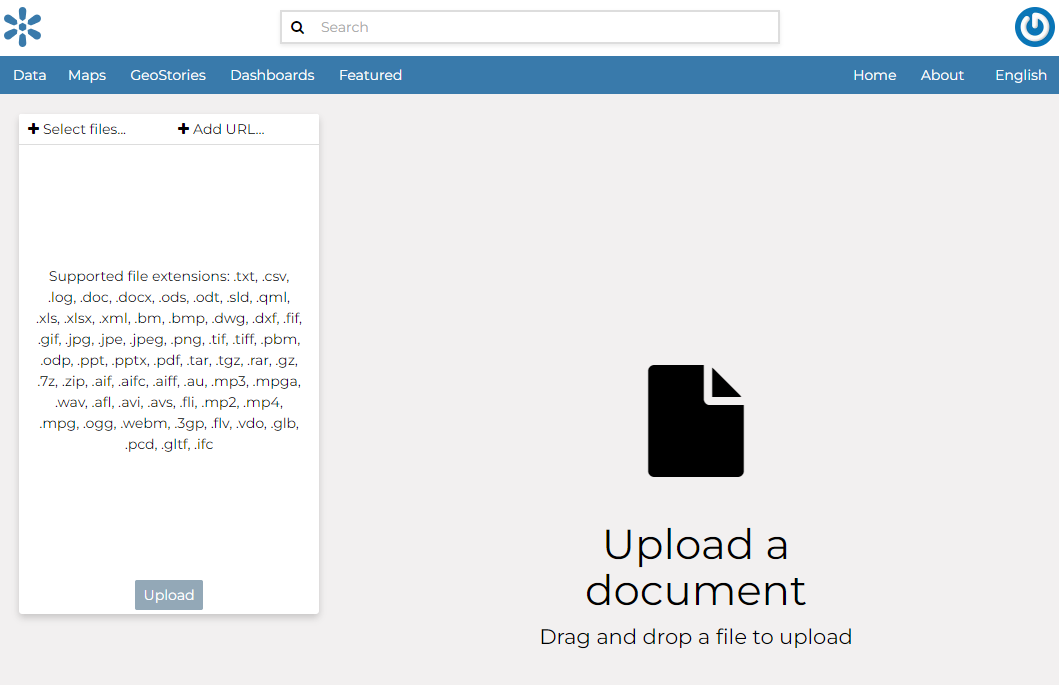1059x685 pixels.
Task: Click the GeoNode asterisk logo
Action: pos(22,27)
